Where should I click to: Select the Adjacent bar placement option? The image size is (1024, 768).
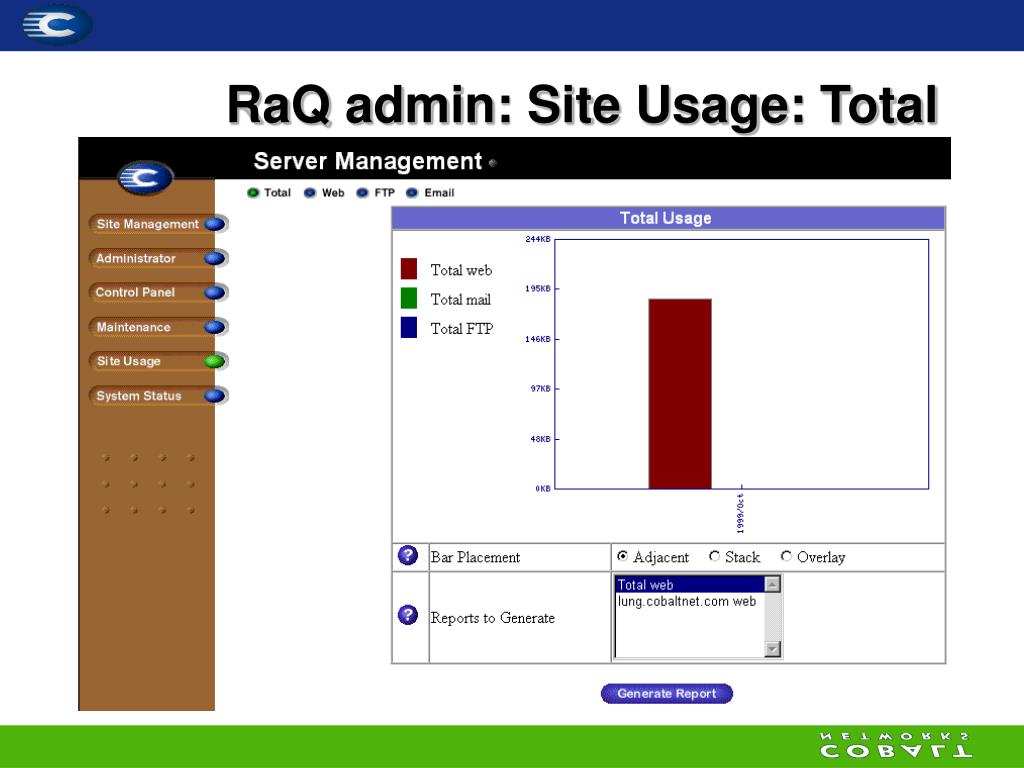click(622, 556)
